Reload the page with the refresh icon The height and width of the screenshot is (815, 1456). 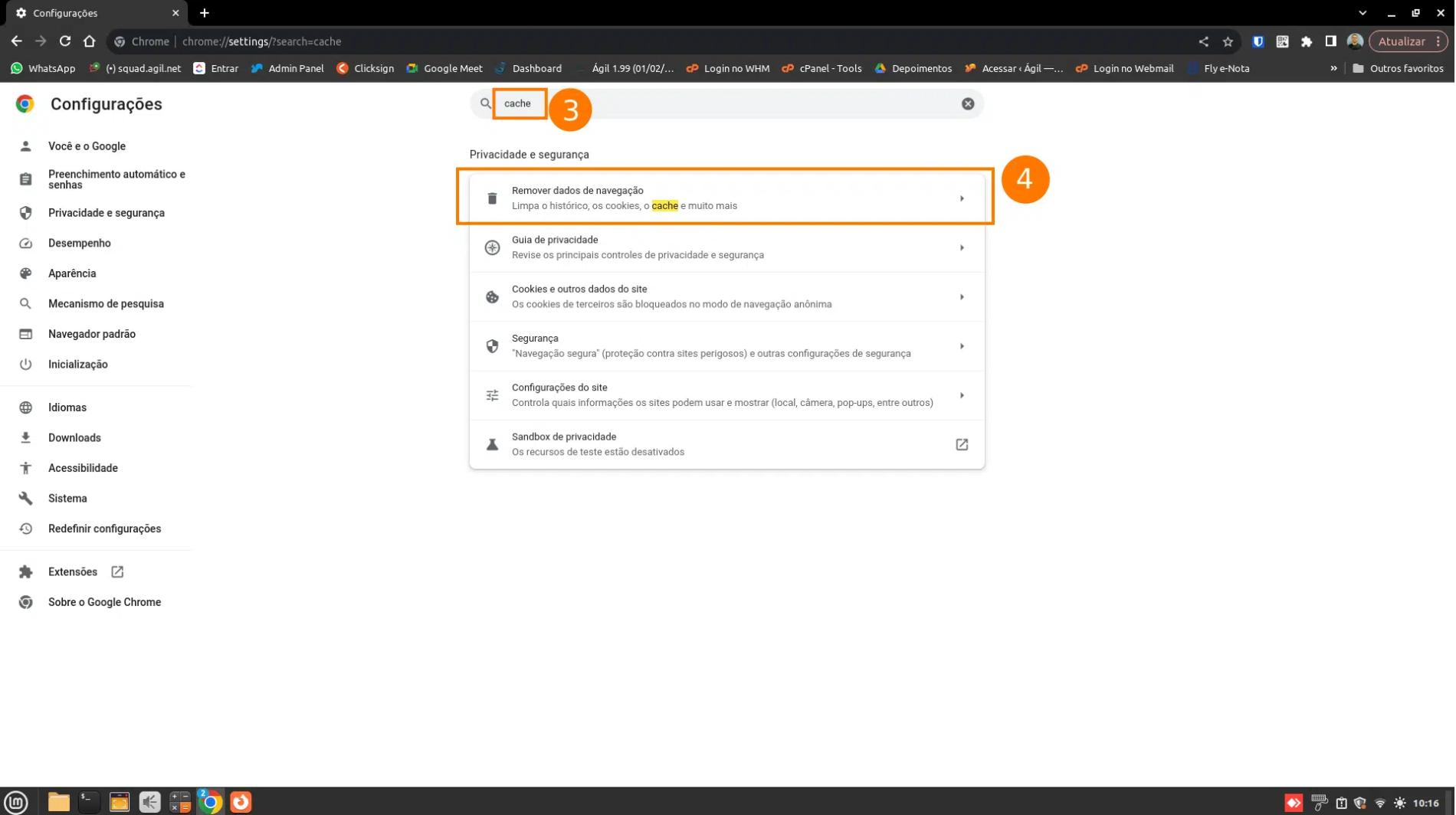pos(65,41)
